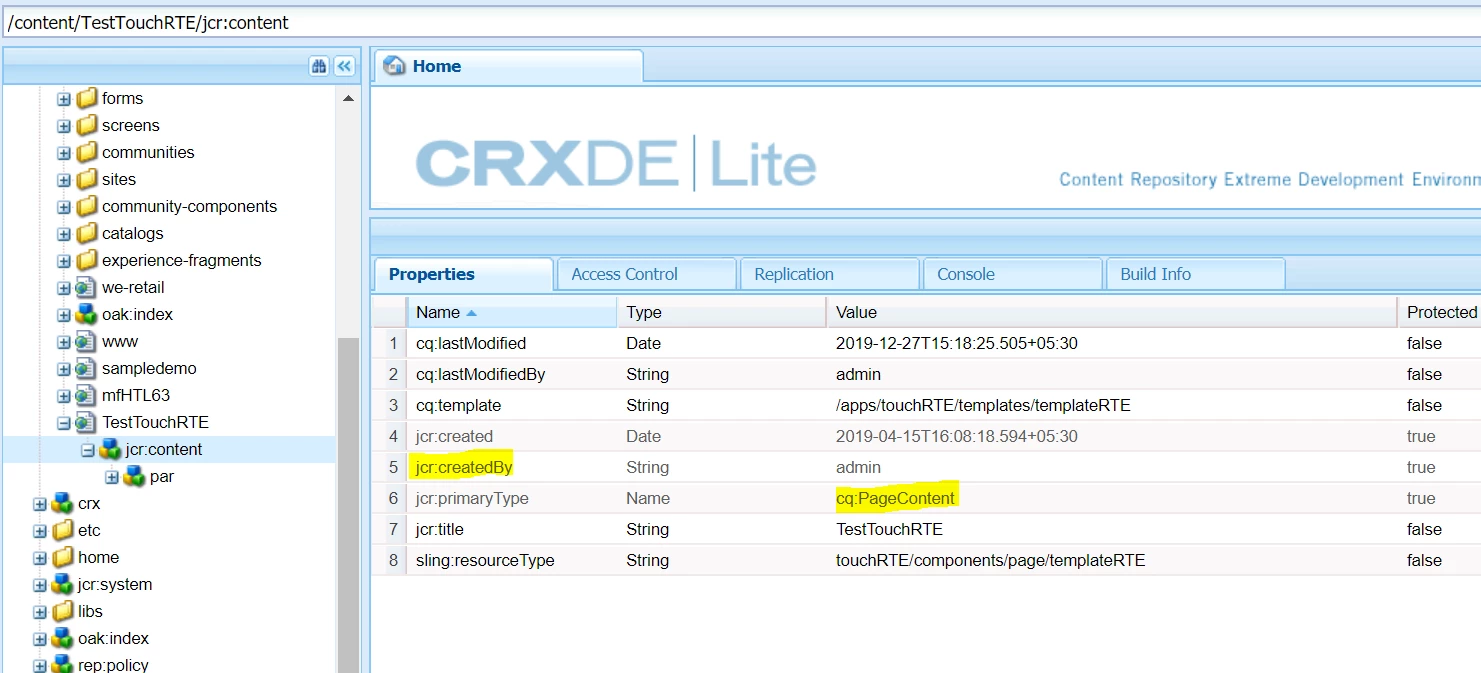Click the www page icon
This screenshot has width=1481, height=673.
pos(87,341)
